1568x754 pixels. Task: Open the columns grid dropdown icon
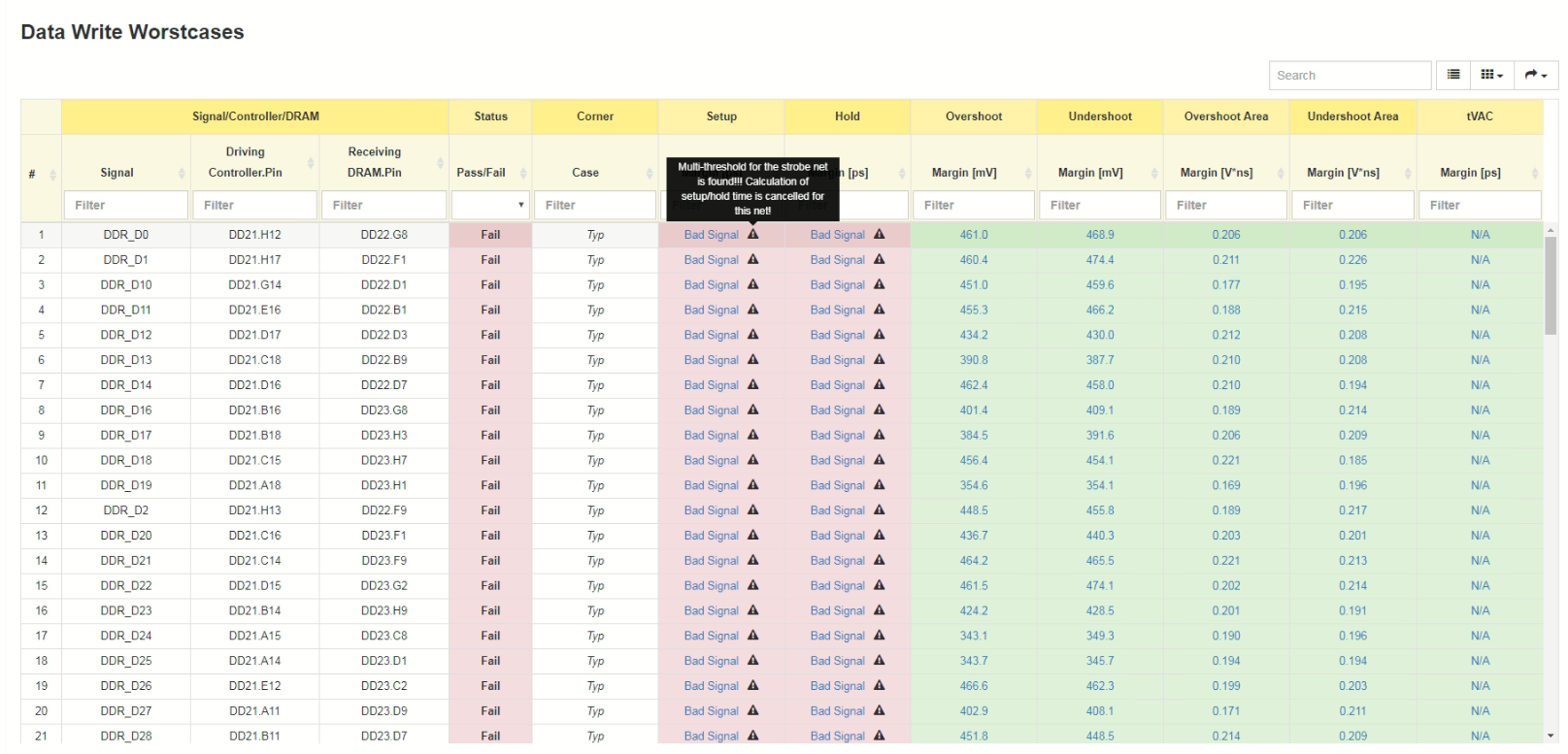(1491, 75)
